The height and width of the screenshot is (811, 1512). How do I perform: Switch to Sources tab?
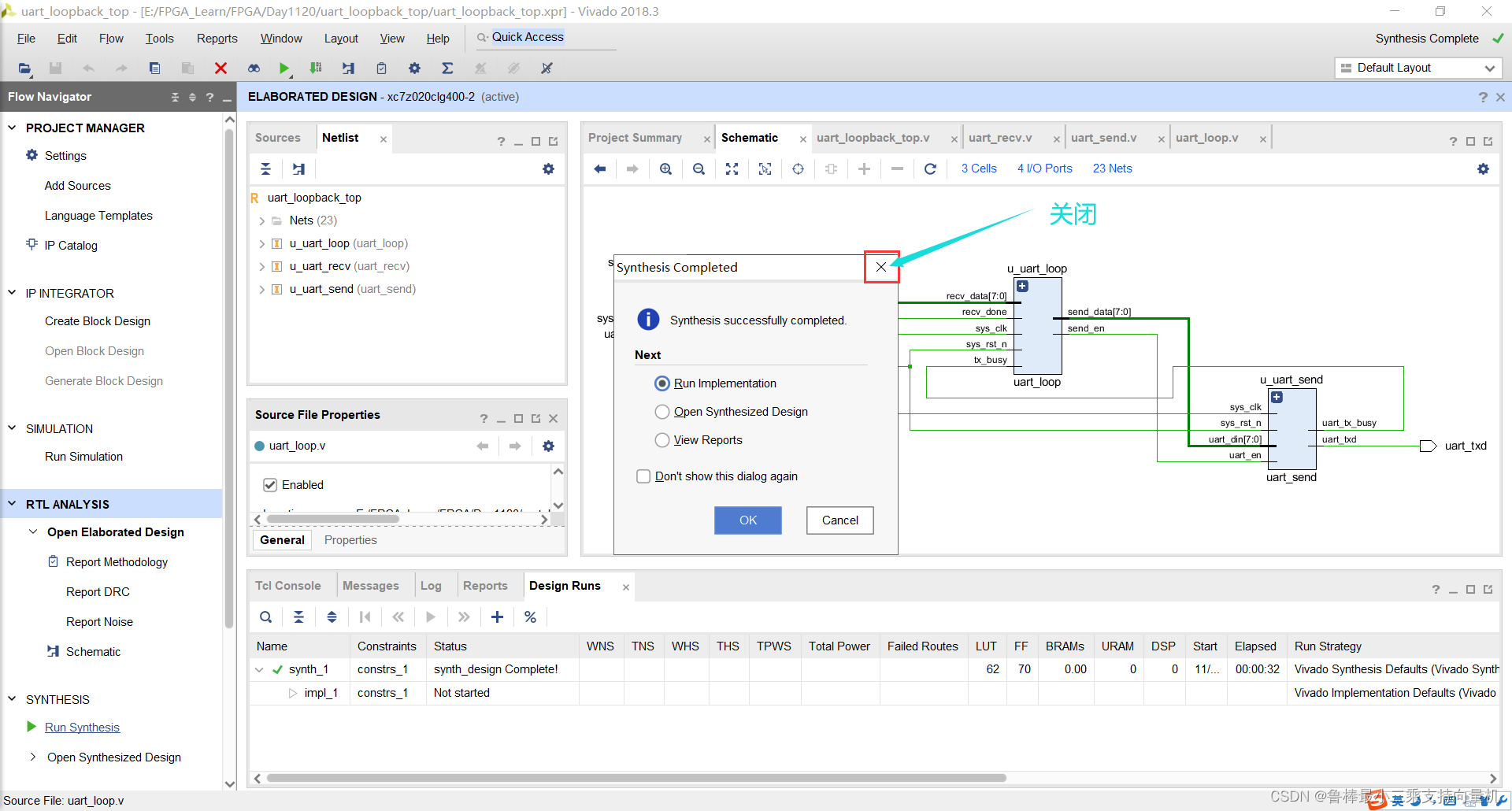277,138
